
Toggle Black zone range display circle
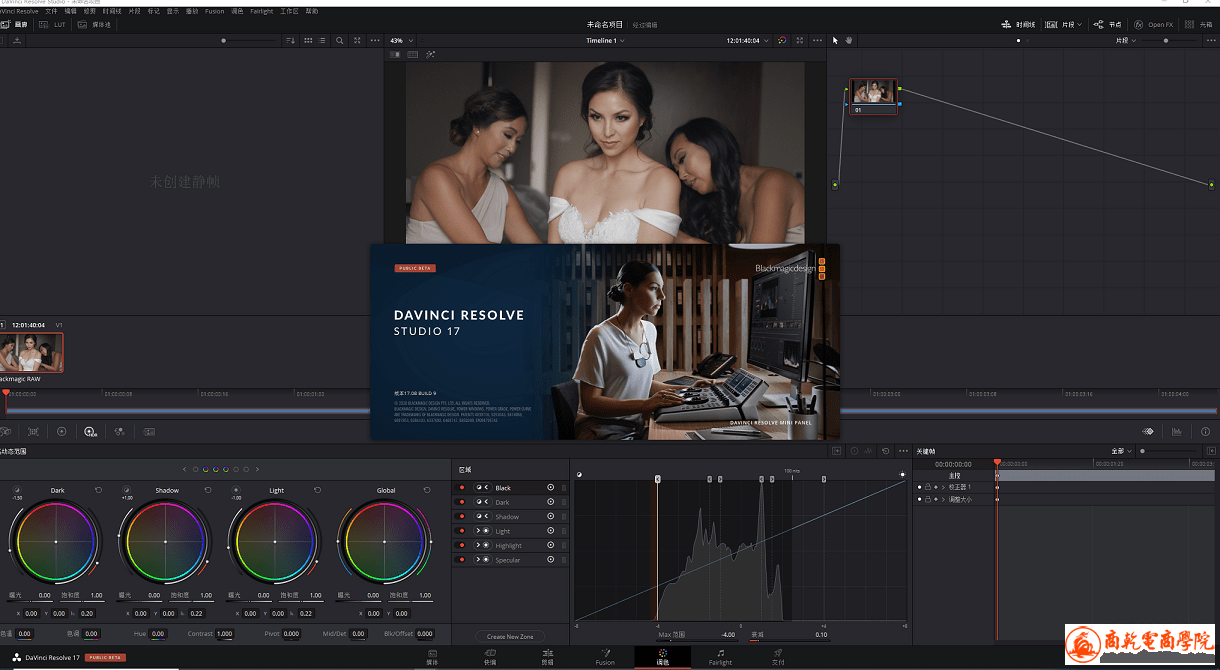coord(550,487)
